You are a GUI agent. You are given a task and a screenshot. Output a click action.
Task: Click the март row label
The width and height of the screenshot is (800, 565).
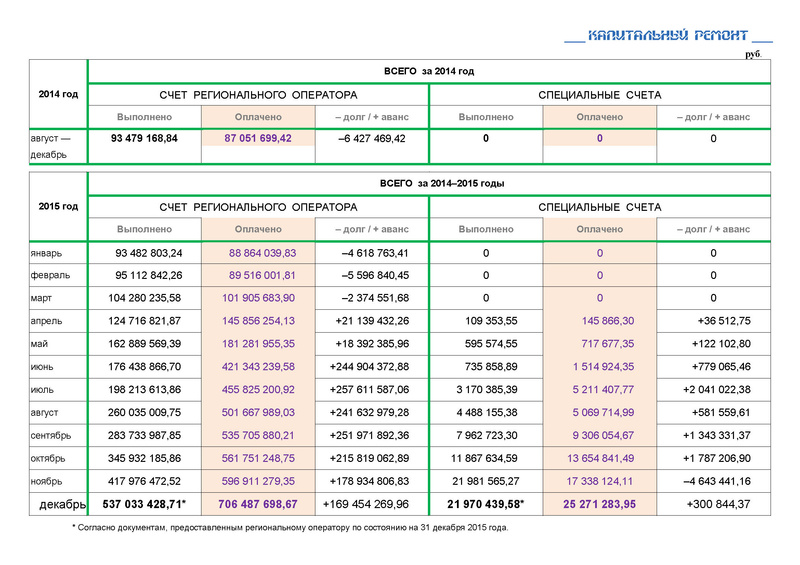point(41,298)
